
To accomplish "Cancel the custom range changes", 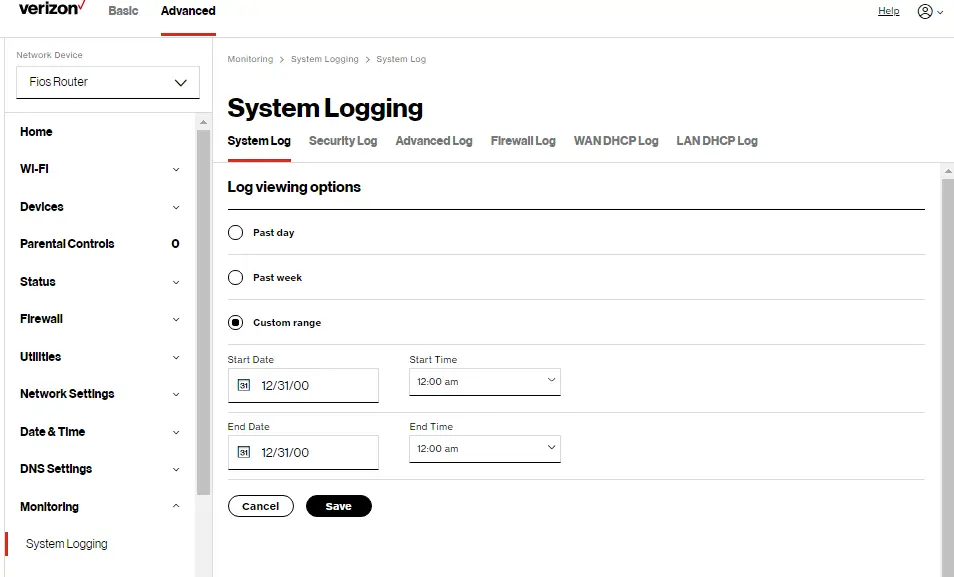I will click(260, 506).
